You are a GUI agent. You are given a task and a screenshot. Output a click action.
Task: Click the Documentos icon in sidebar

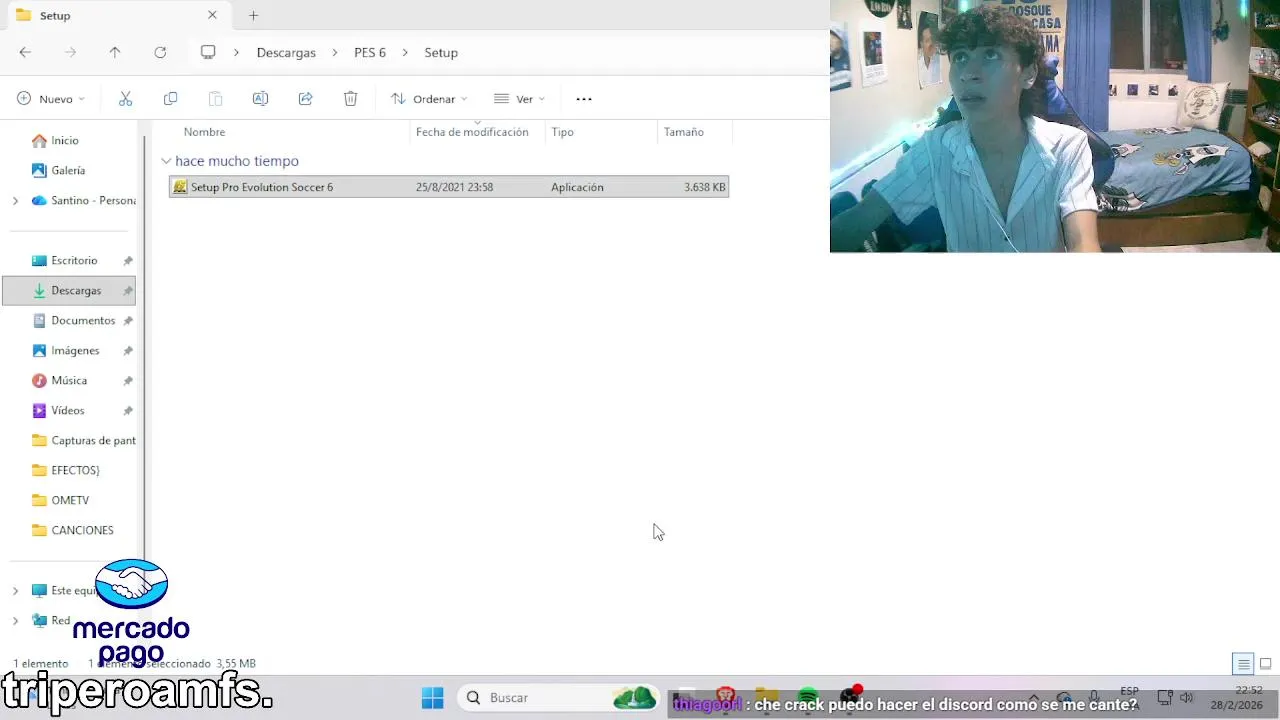[39, 320]
